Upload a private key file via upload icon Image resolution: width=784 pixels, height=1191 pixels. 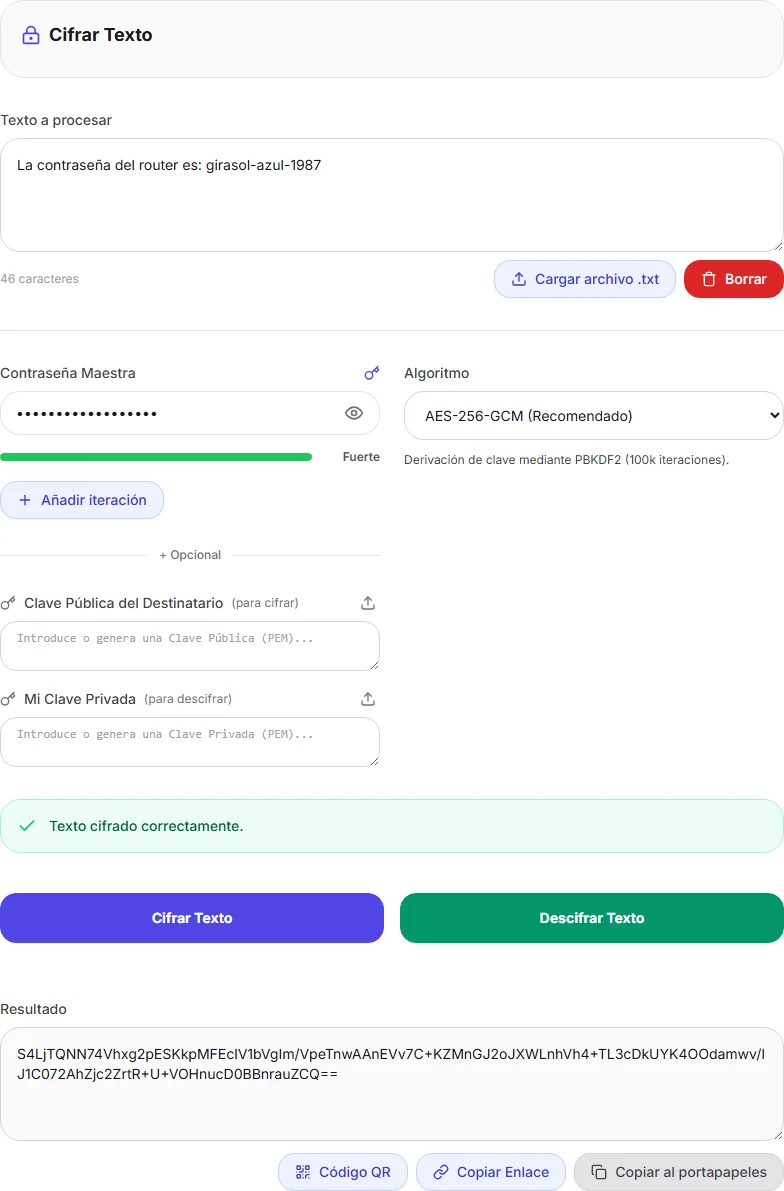(368, 699)
